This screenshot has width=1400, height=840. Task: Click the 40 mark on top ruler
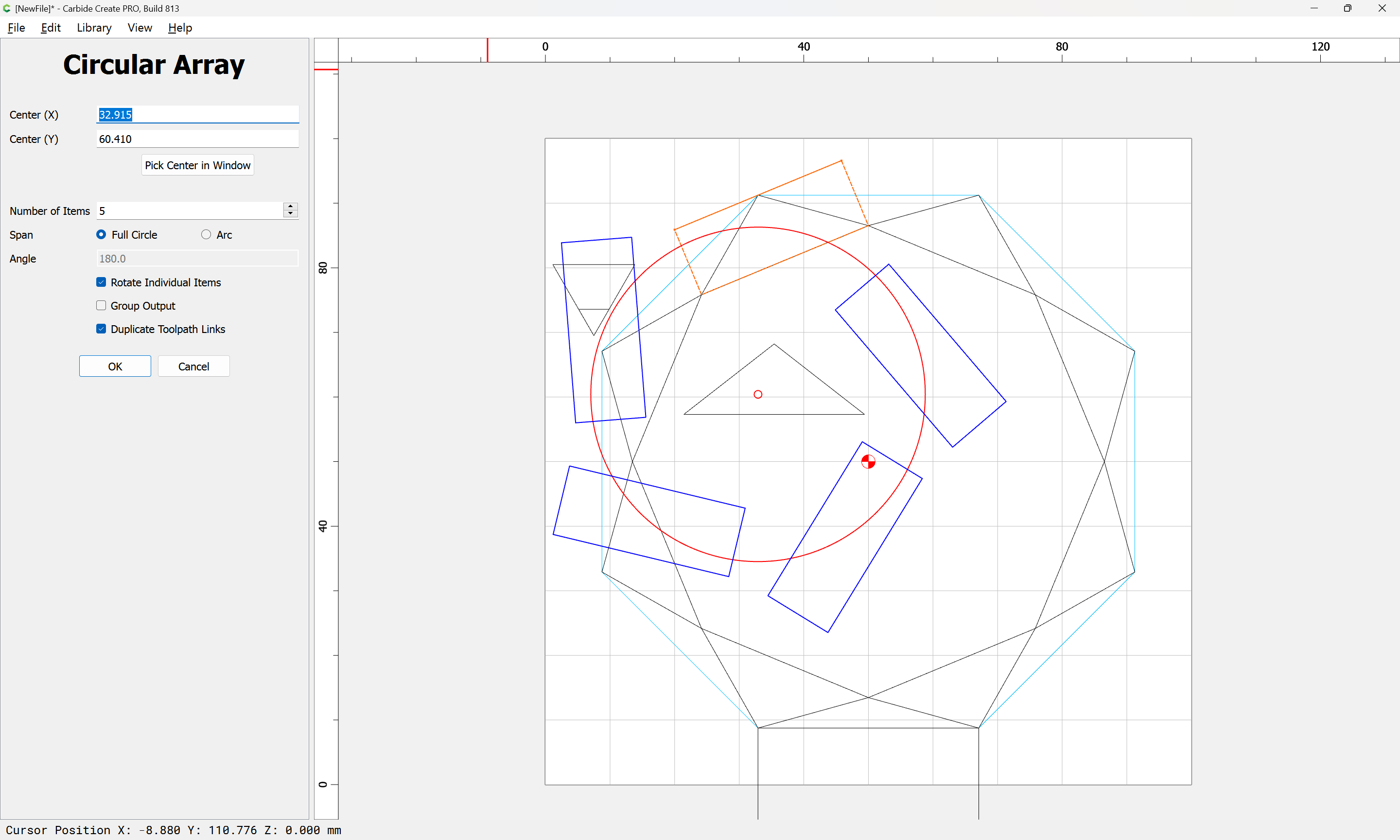click(x=804, y=46)
